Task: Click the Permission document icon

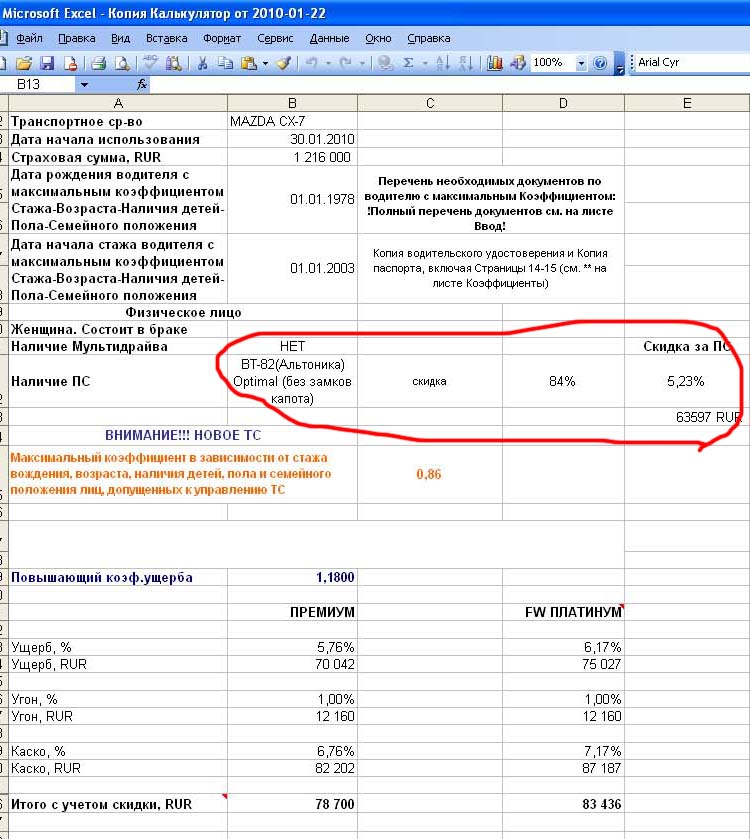Action: (x=71, y=63)
